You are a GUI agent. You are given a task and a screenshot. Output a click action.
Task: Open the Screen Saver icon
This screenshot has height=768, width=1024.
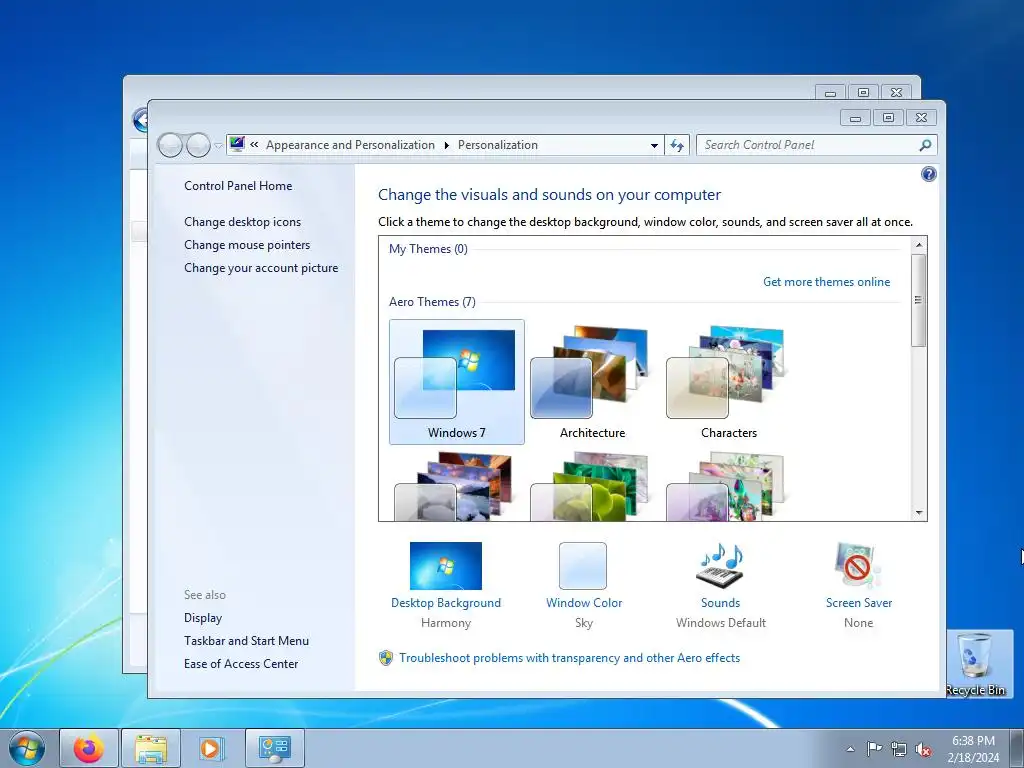[x=857, y=566]
